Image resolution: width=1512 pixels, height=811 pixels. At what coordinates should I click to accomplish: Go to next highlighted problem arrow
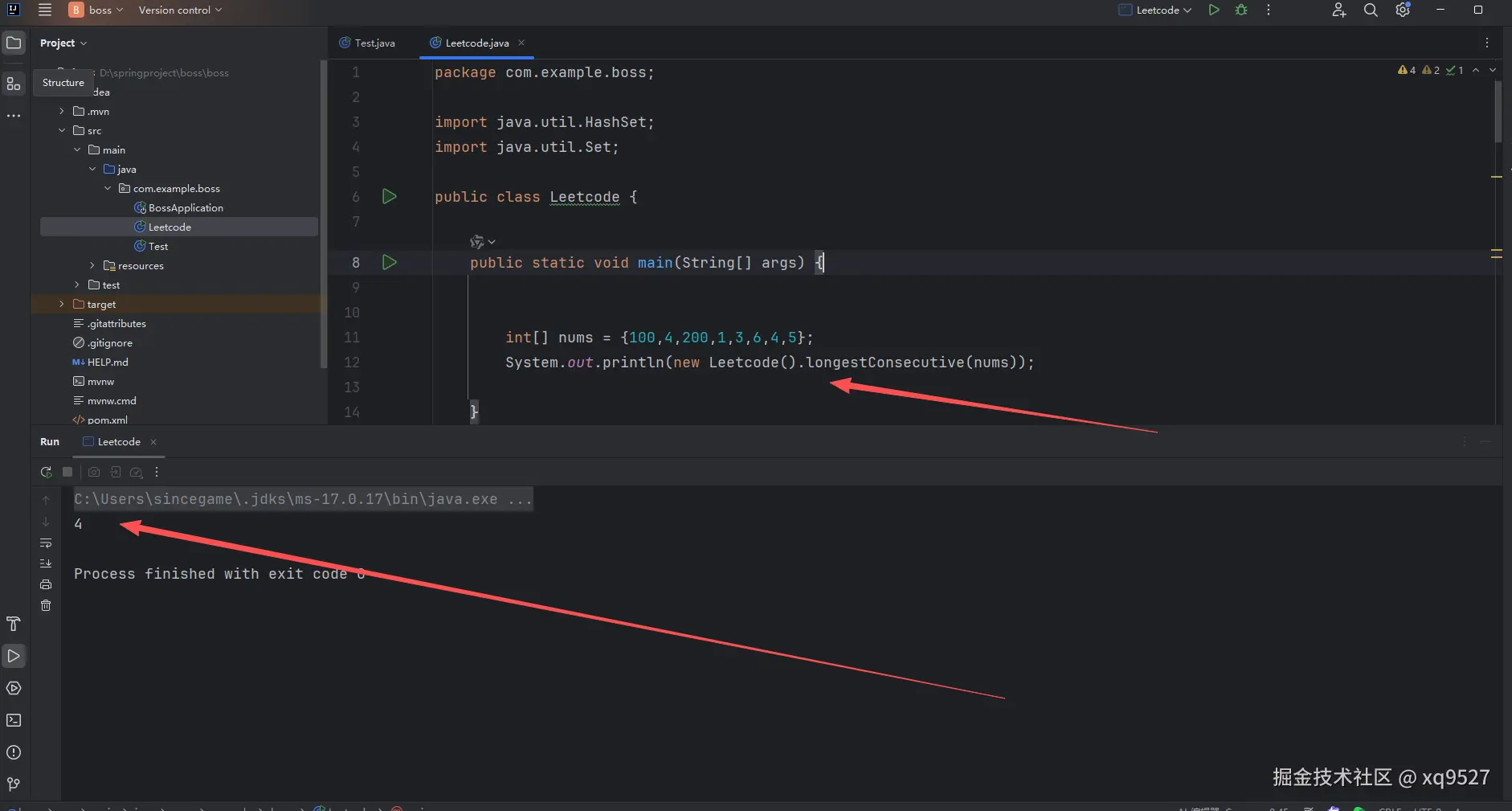coord(1493,70)
